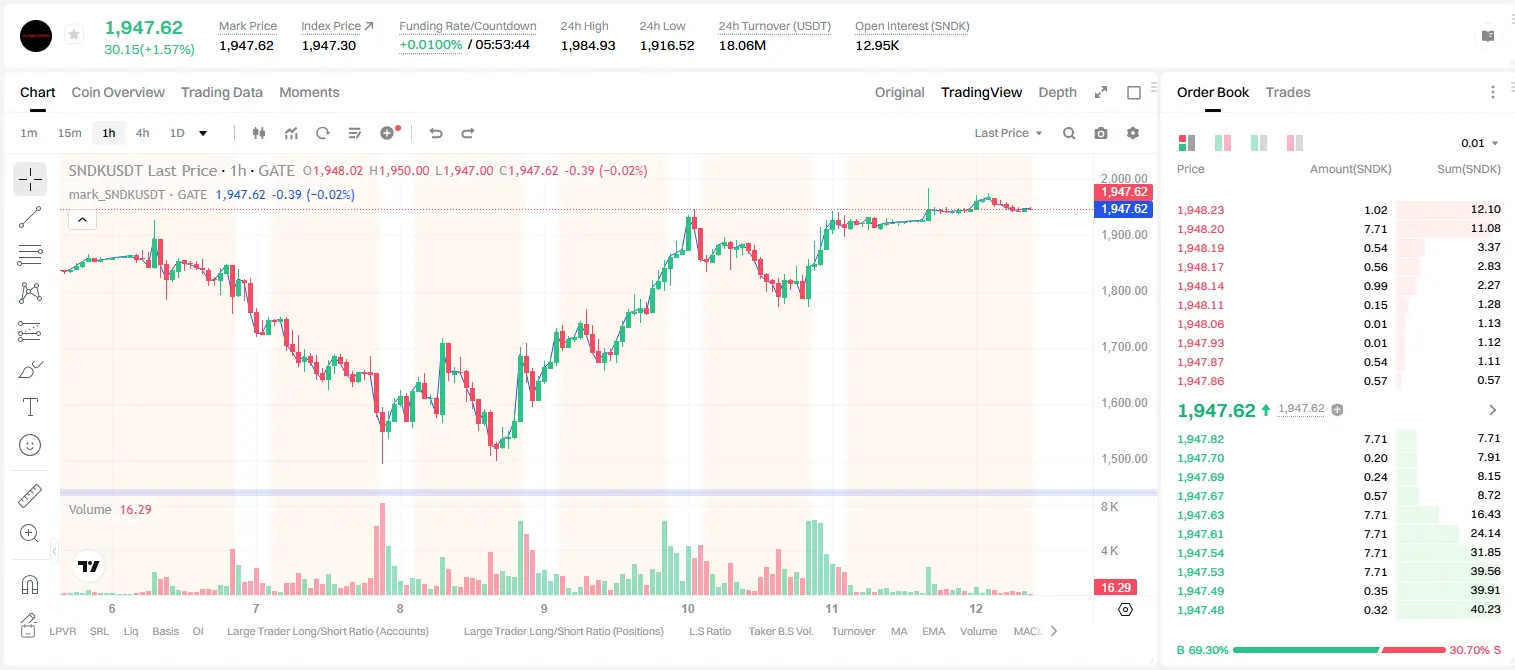The height and width of the screenshot is (670, 1515).
Task: Toggle magnet mode for drawings
Action: tap(30, 584)
